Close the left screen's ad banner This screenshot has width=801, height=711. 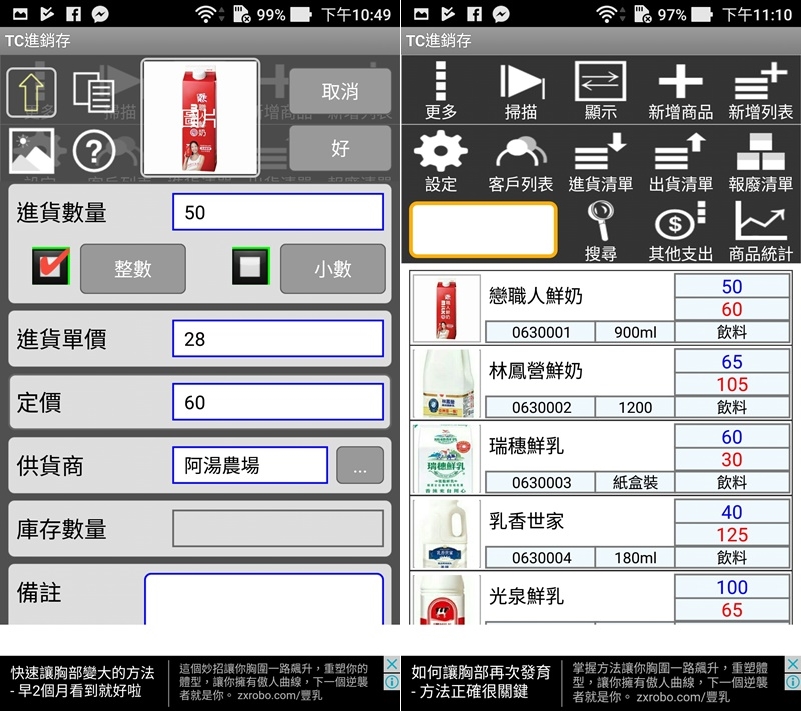(391, 664)
